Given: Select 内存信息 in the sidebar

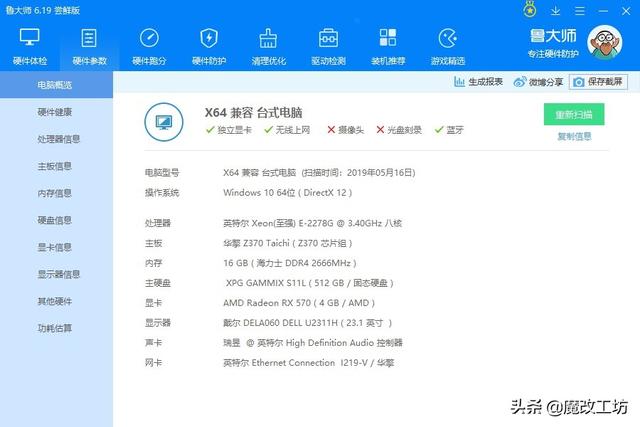Looking at the screenshot, I should [56, 193].
